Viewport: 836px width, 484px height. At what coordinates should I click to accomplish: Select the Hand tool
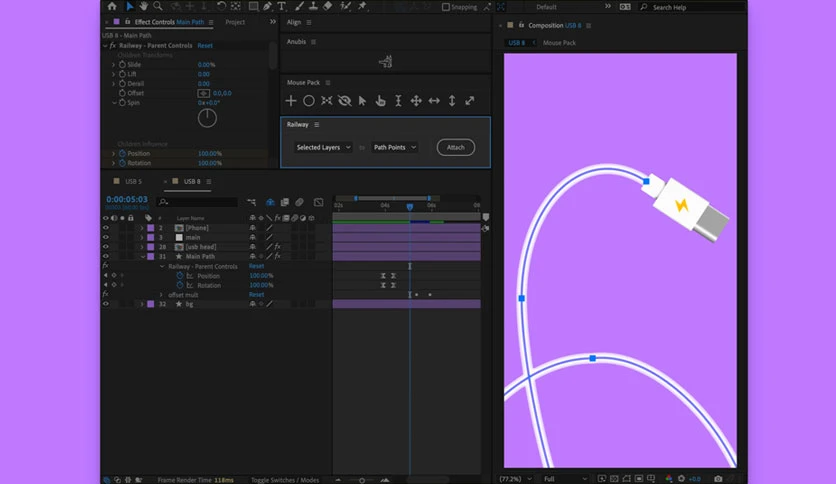[143, 6]
